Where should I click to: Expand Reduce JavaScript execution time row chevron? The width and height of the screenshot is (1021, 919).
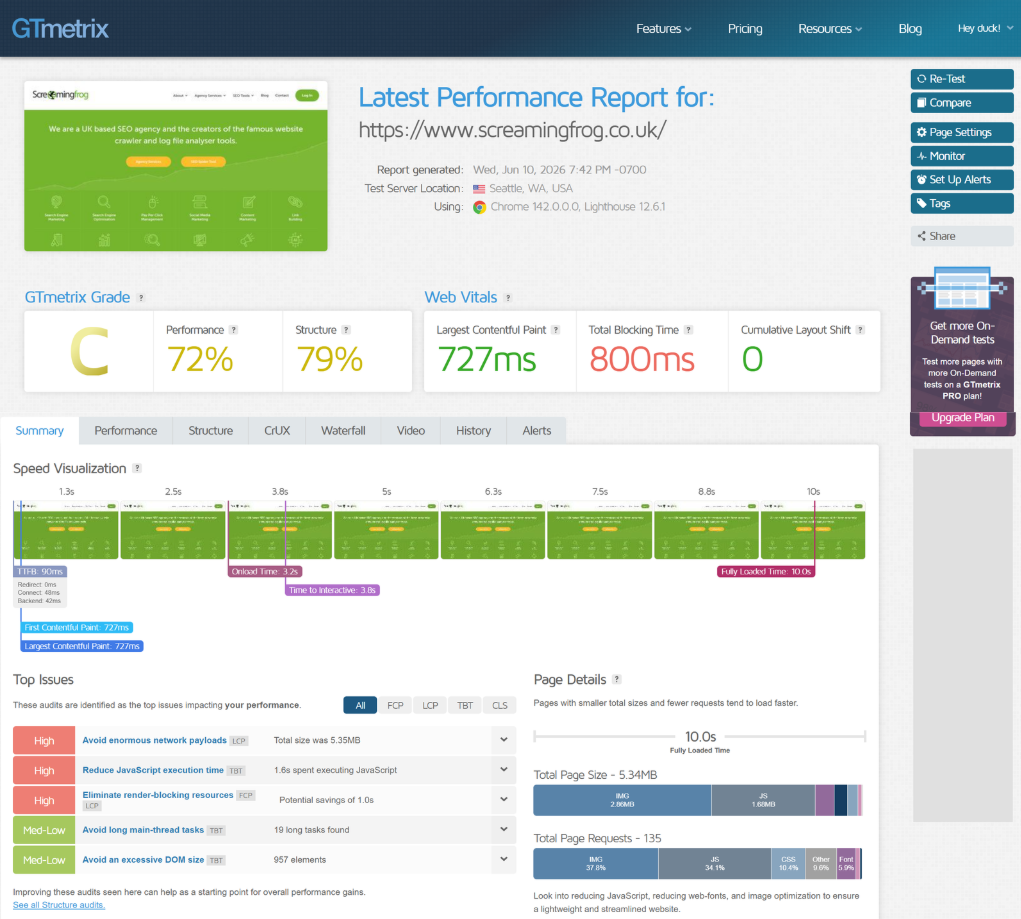503,770
